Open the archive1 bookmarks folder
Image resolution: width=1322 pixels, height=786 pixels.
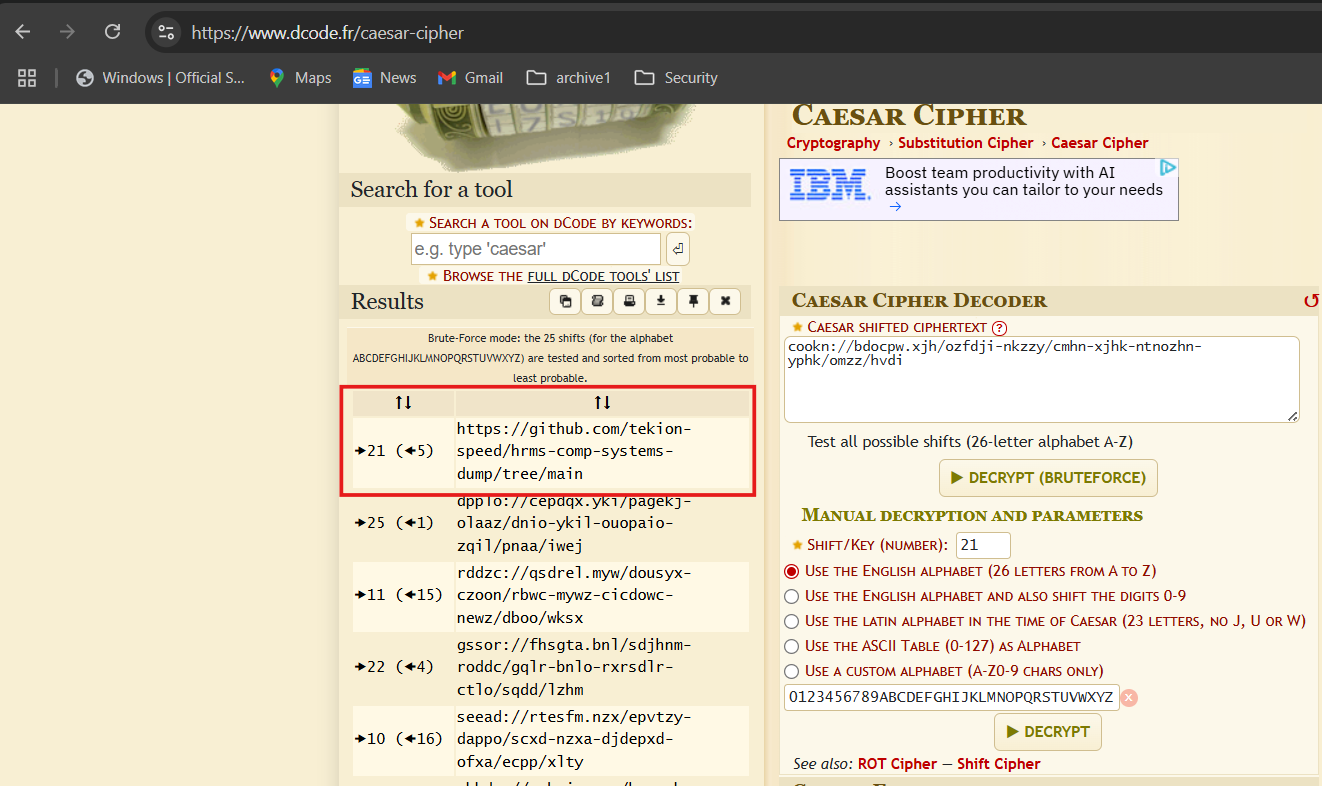coord(569,78)
